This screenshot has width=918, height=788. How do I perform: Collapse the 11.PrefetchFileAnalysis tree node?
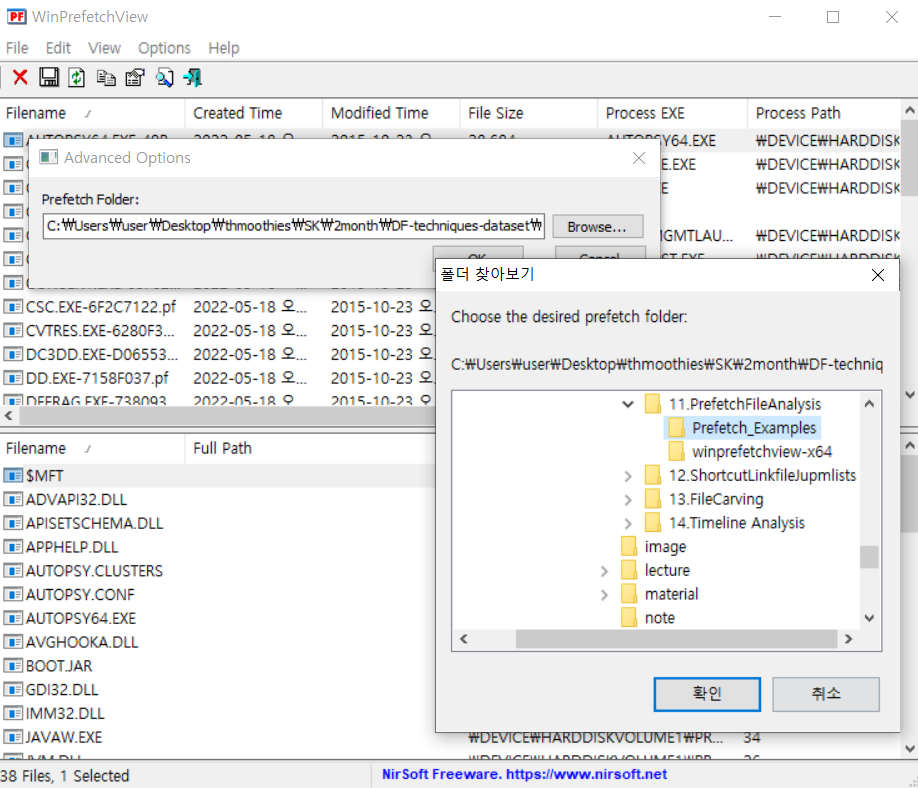[x=628, y=404]
